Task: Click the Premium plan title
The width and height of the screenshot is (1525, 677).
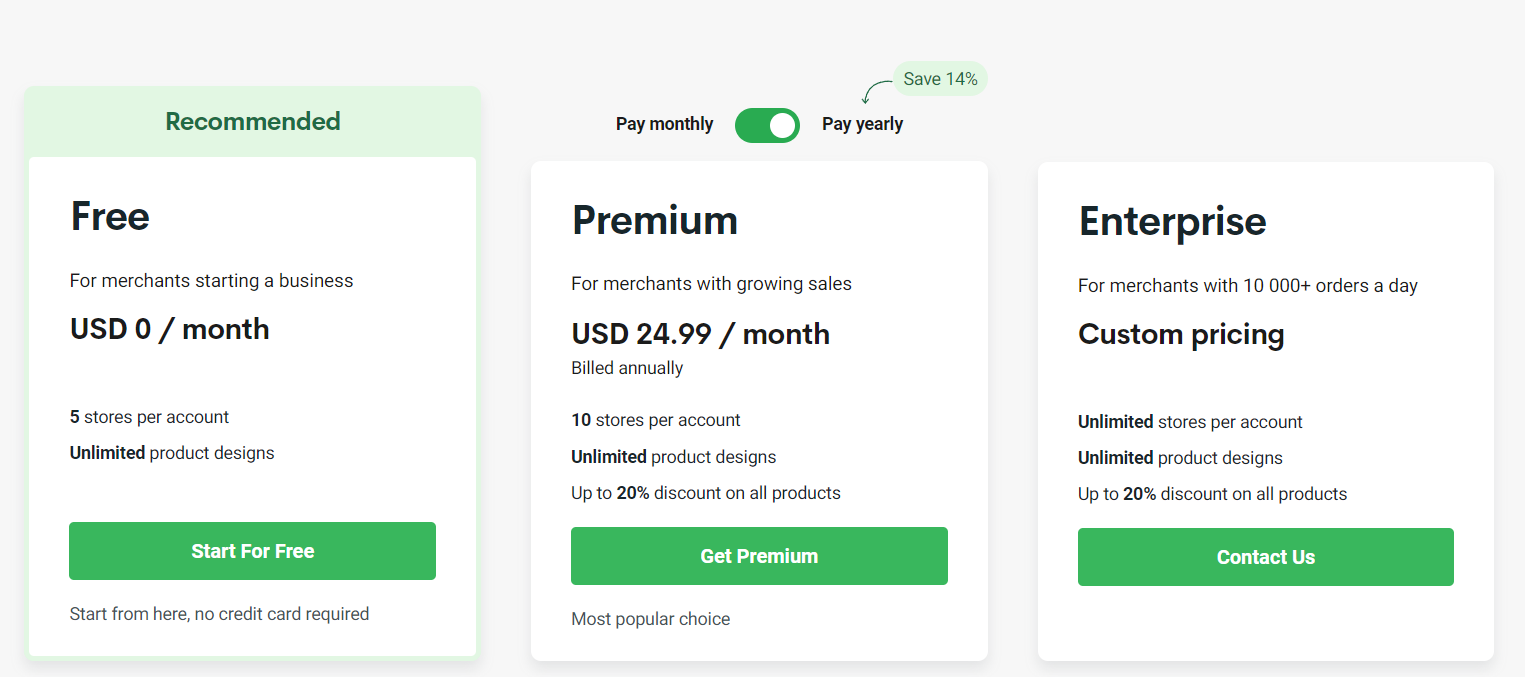Action: (x=655, y=220)
